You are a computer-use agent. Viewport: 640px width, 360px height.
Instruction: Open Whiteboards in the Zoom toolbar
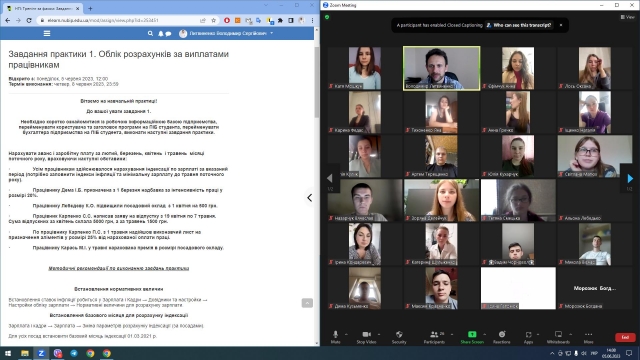tap(558, 337)
